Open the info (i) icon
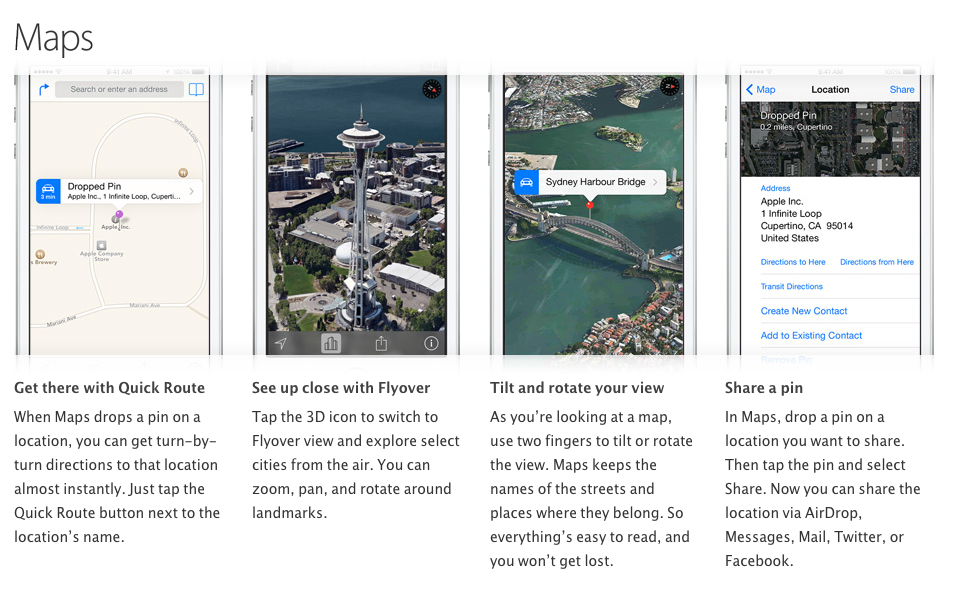The width and height of the screenshot is (973, 593). click(x=431, y=343)
